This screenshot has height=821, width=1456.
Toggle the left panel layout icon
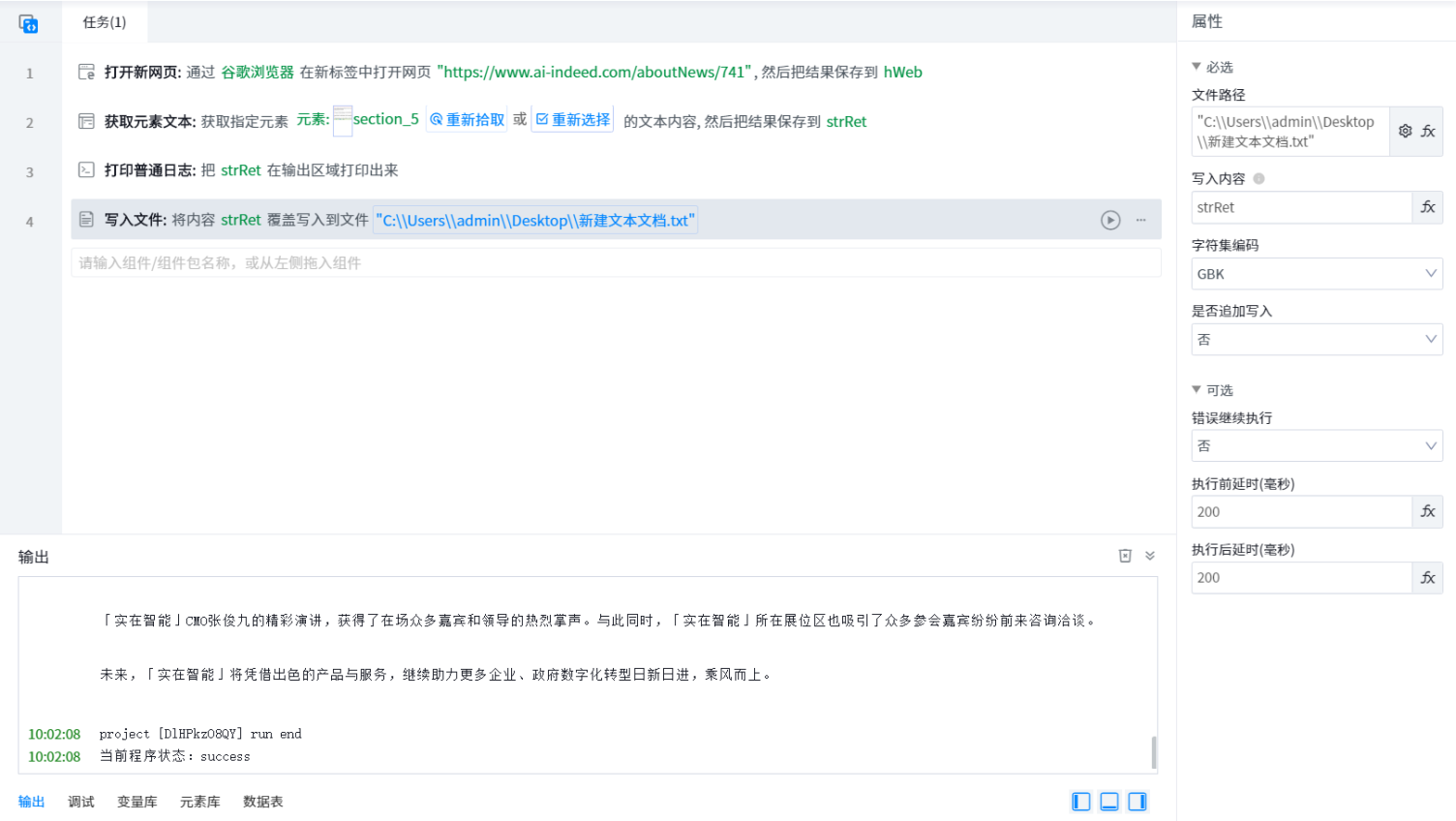pos(1081,802)
